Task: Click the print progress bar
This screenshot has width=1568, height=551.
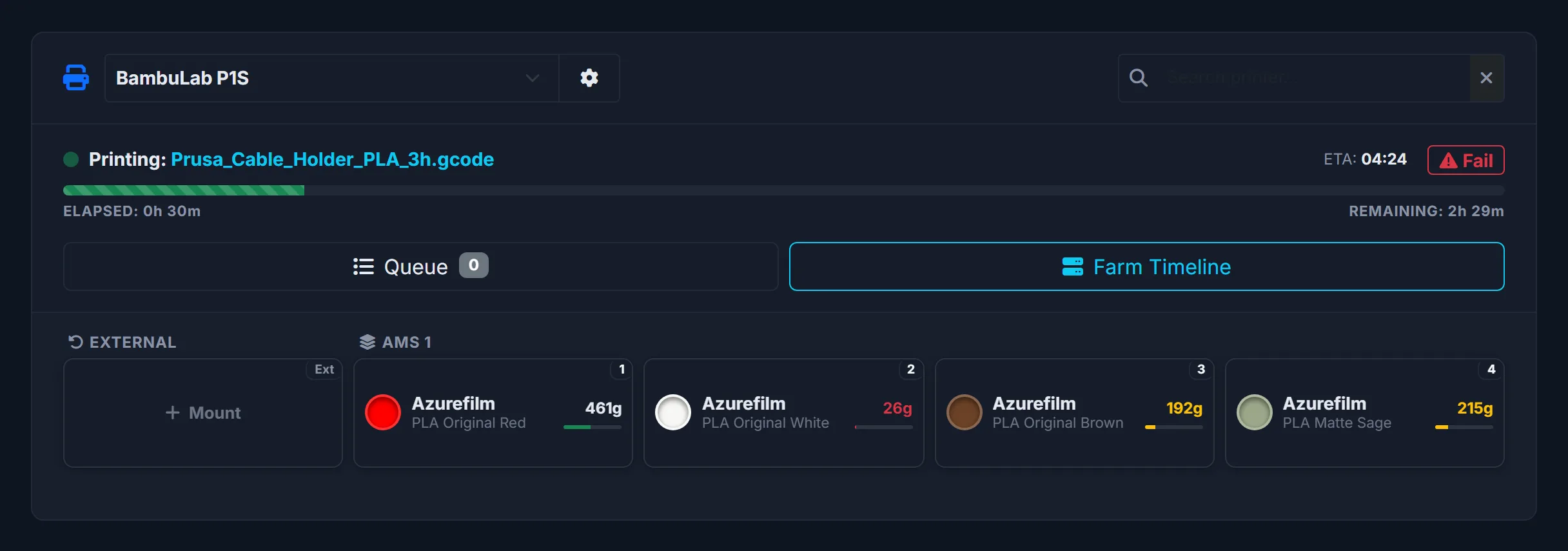Action: click(x=783, y=190)
